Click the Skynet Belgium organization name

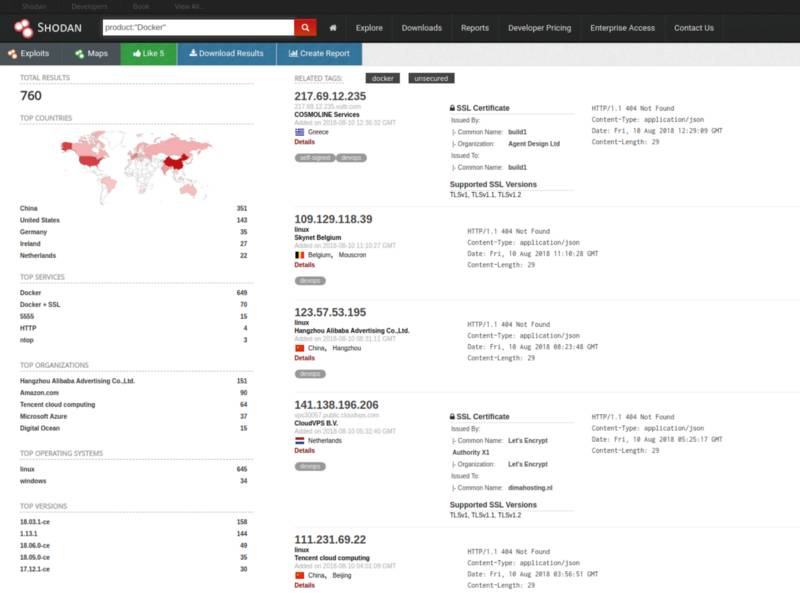click(x=318, y=238)
